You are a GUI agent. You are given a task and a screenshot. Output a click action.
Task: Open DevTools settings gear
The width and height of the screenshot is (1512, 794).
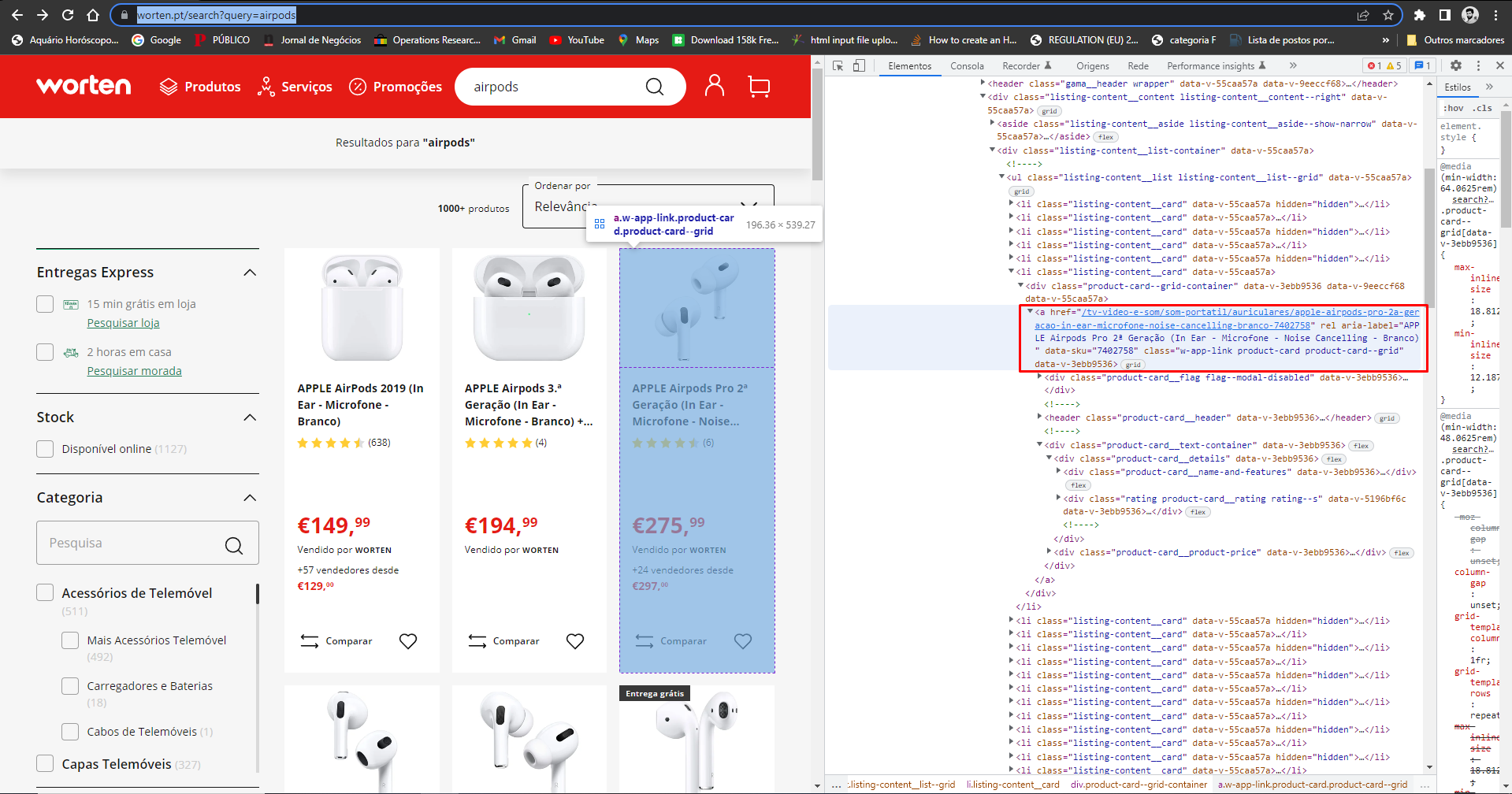click(1456, 66)
